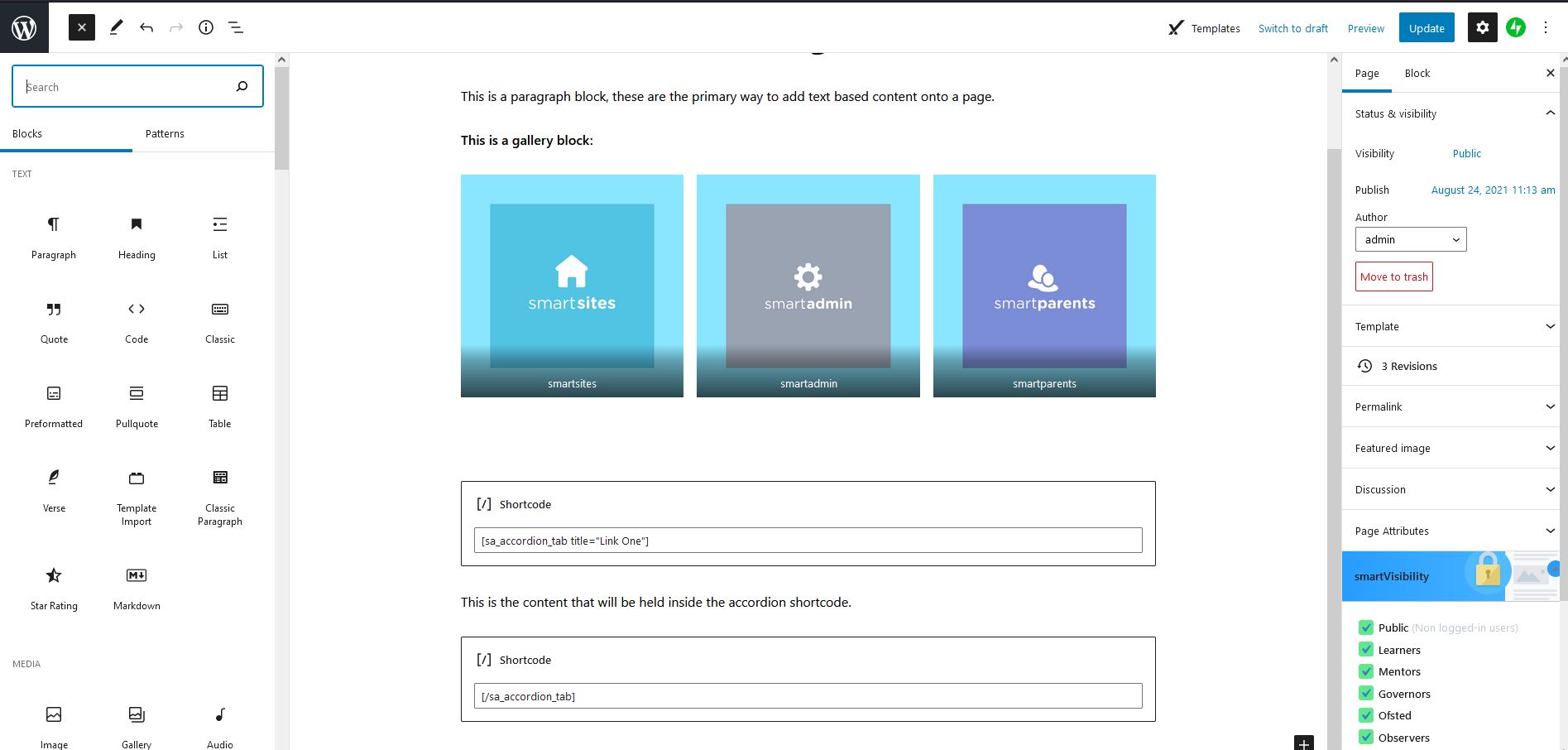Click the Undo arrow

coord(146,27)
